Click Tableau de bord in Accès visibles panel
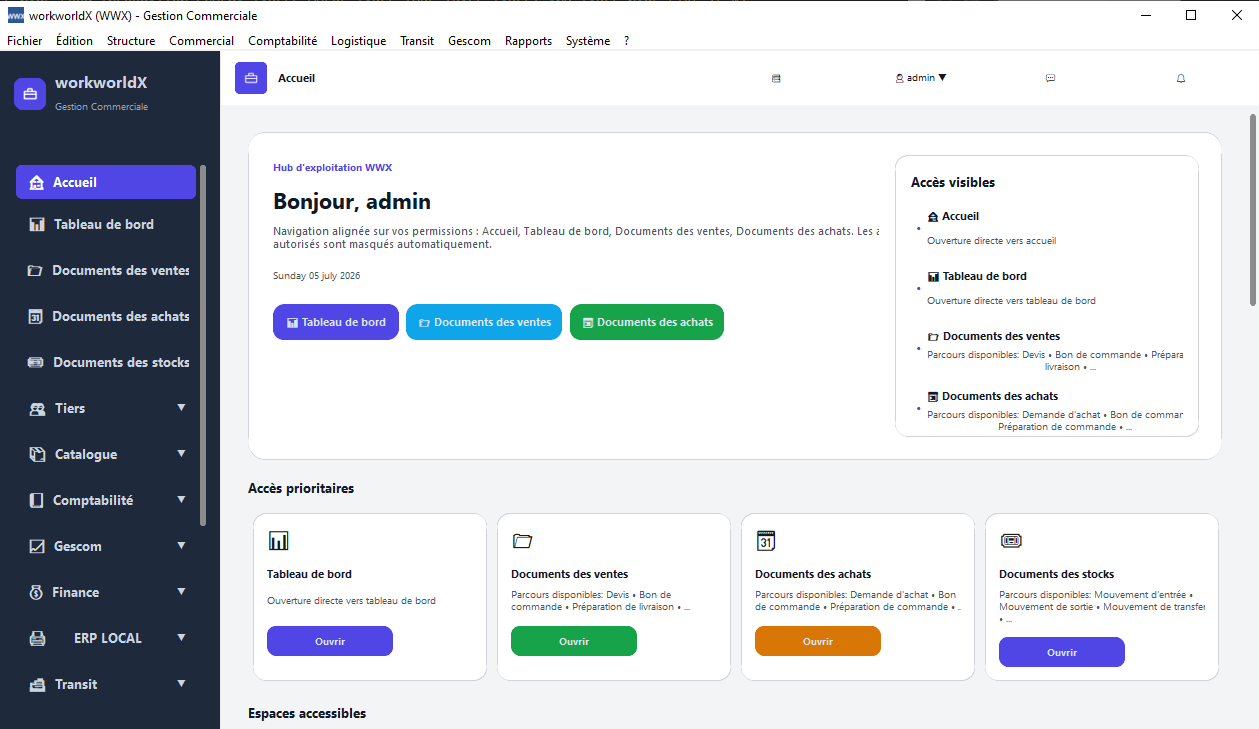Screen dimensions: 1259x729 pyautogui.click(x=977, y=276)
